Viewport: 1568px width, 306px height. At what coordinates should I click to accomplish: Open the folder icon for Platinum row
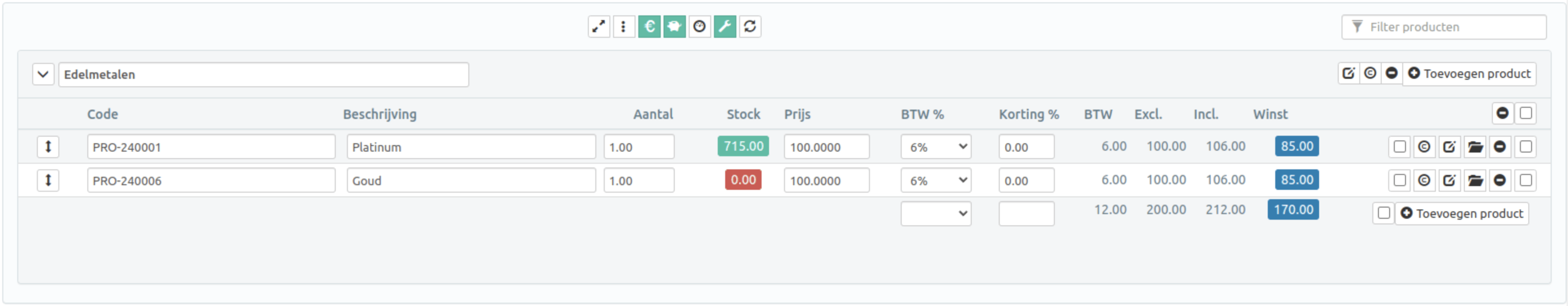click(x=1475, y=146)
